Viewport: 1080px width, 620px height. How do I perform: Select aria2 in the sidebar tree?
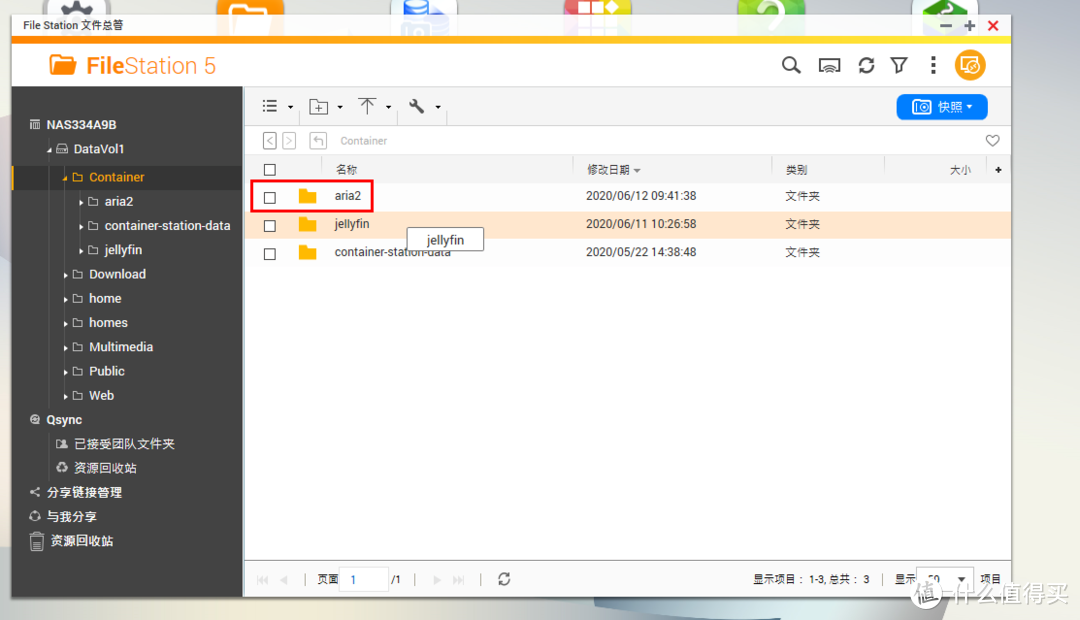118,201
